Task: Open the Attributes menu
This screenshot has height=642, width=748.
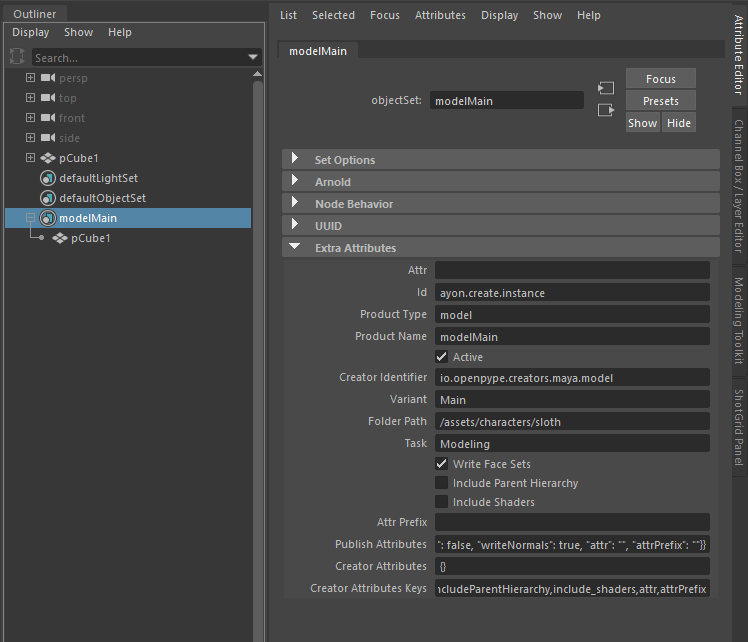Action: coord(440,15)
